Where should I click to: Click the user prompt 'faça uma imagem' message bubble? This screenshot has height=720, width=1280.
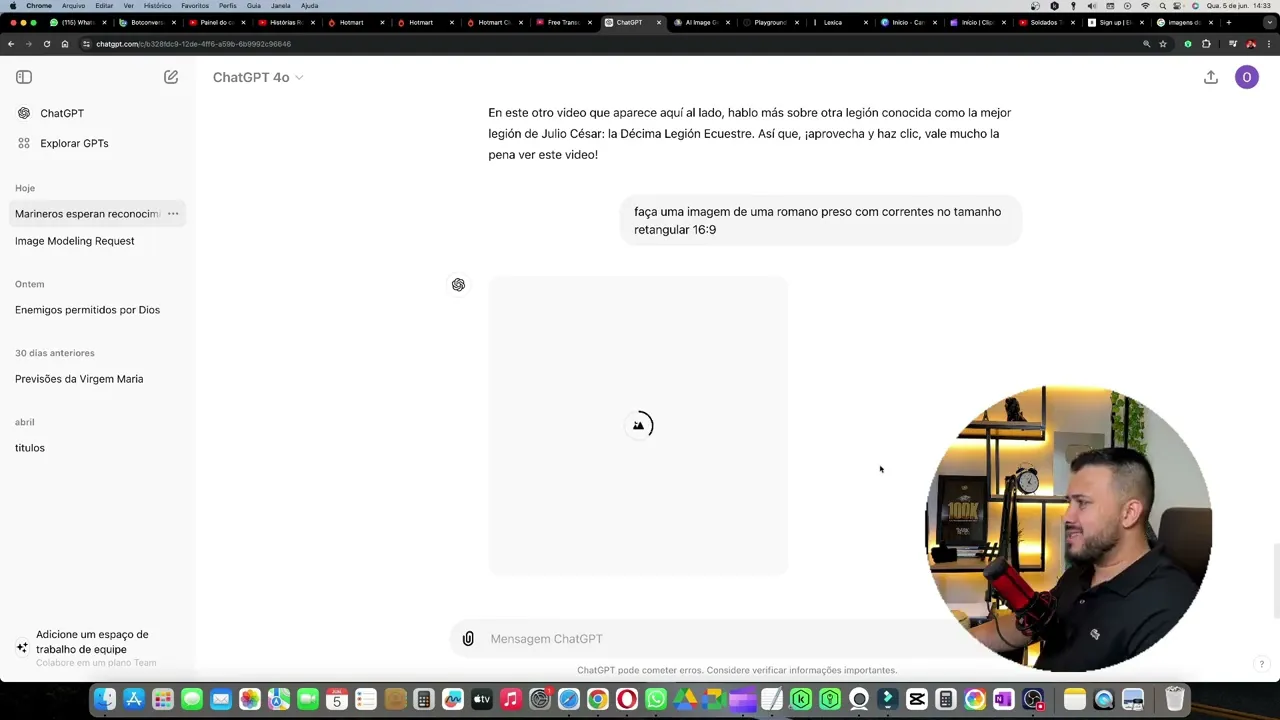point(820,220)
